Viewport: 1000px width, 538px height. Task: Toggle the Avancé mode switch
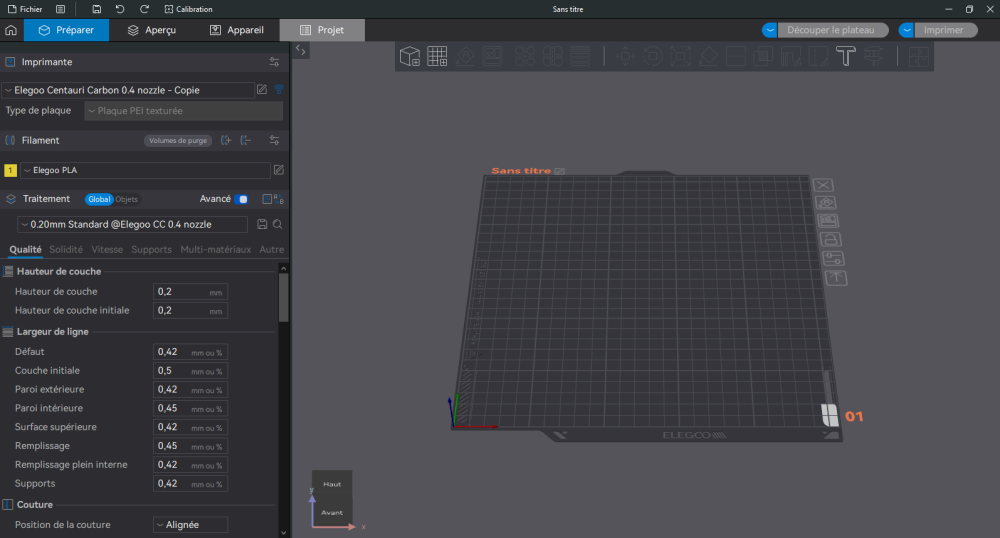(x=242, y=199)
